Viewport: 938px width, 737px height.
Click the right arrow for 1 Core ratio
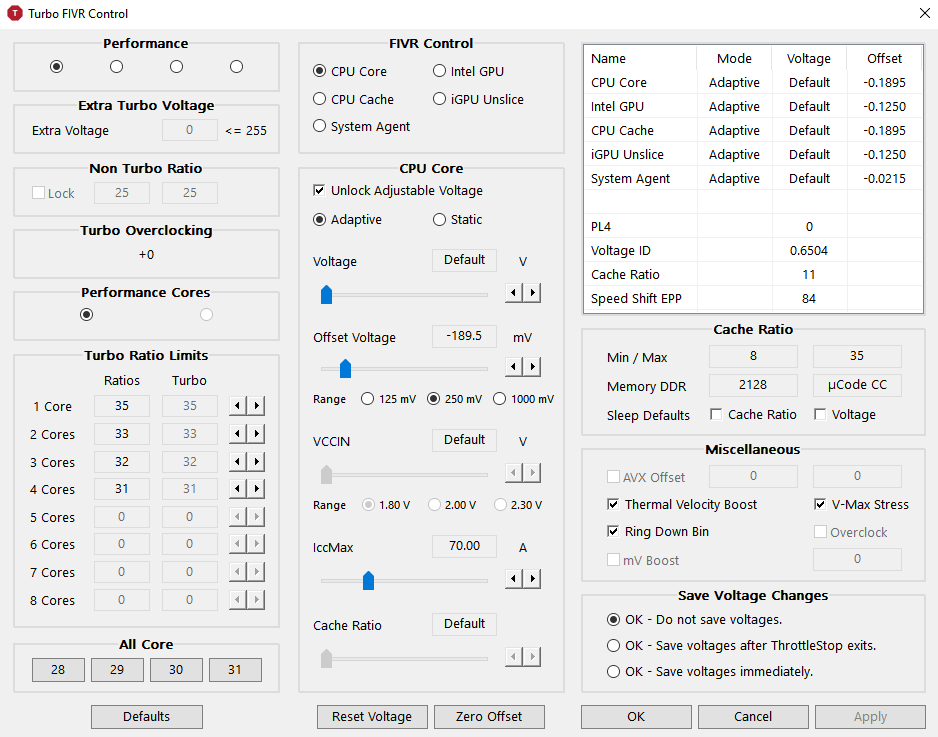point(256,406)
